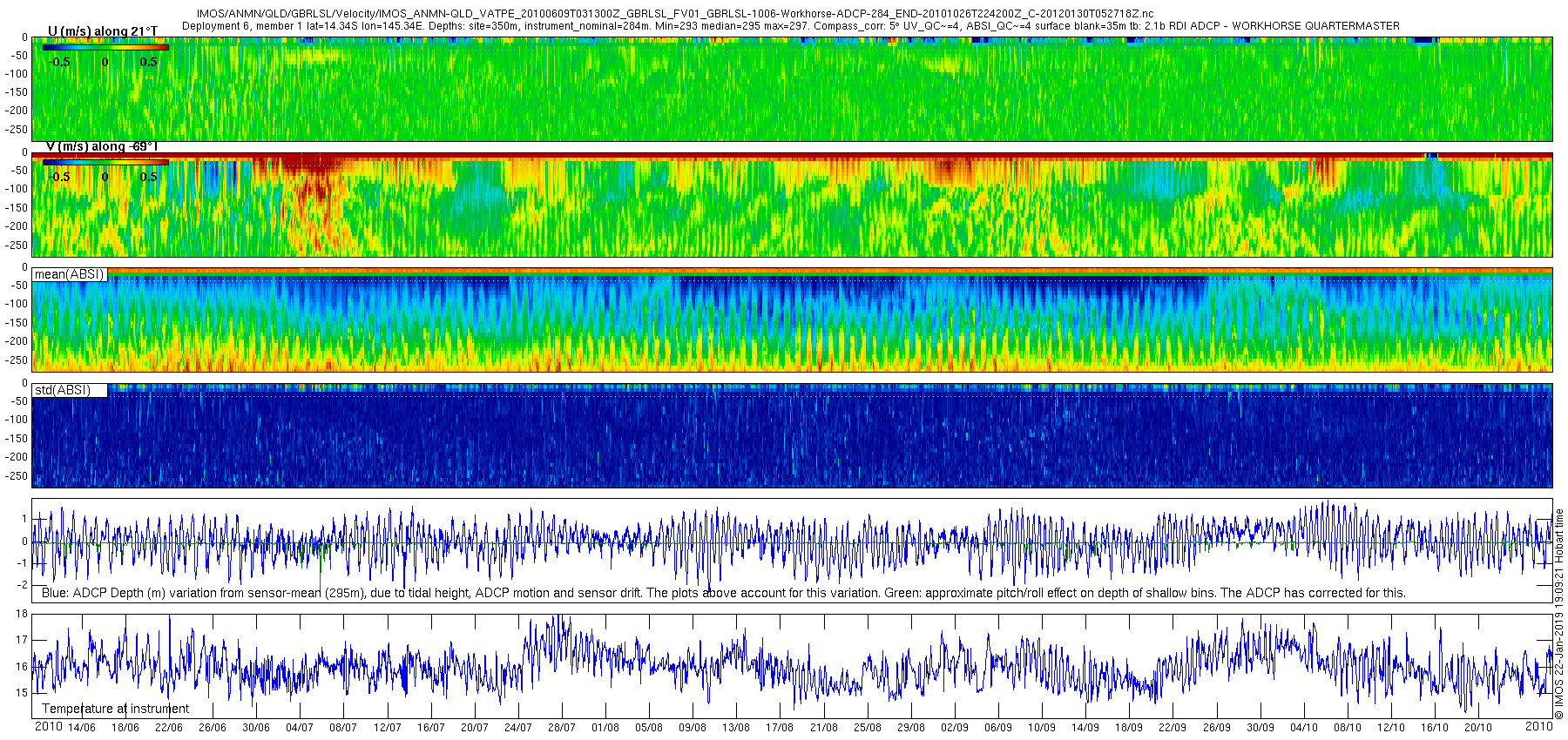Click the '30/06' date tick label

pos(256,728)
